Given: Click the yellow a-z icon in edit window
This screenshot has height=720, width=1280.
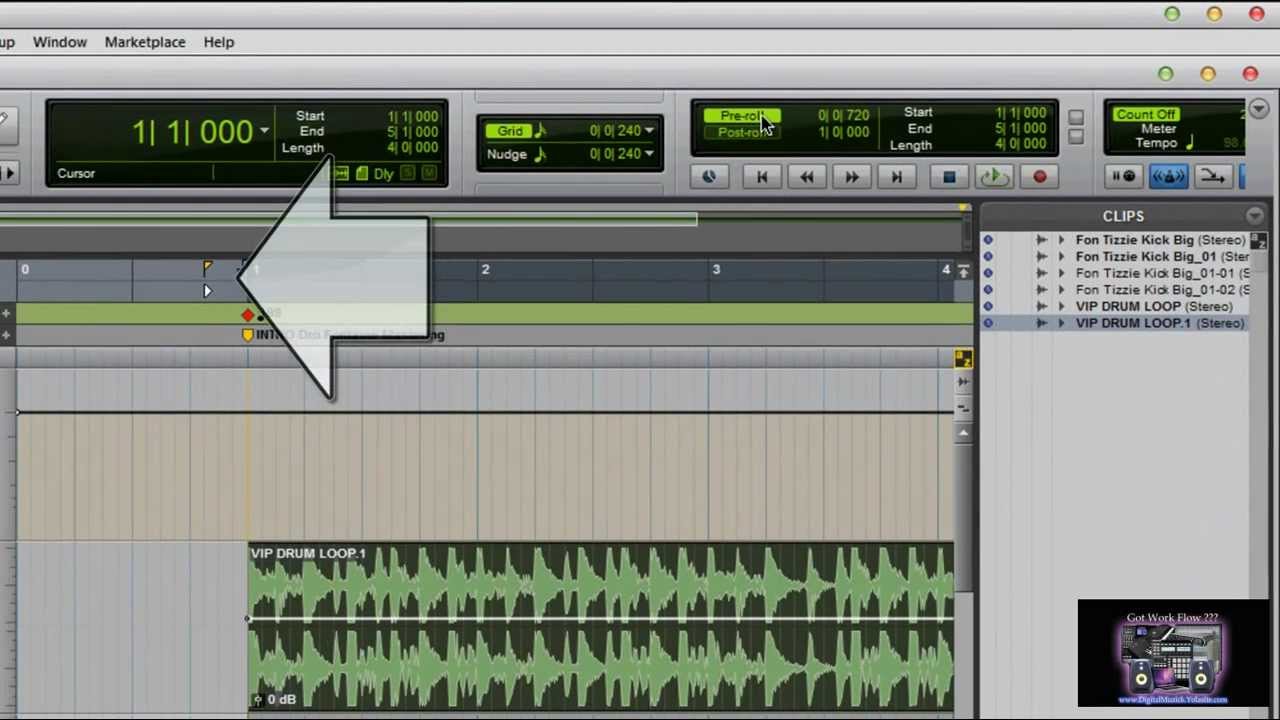Looking at the screenshot, I should (x=963, y=359).
